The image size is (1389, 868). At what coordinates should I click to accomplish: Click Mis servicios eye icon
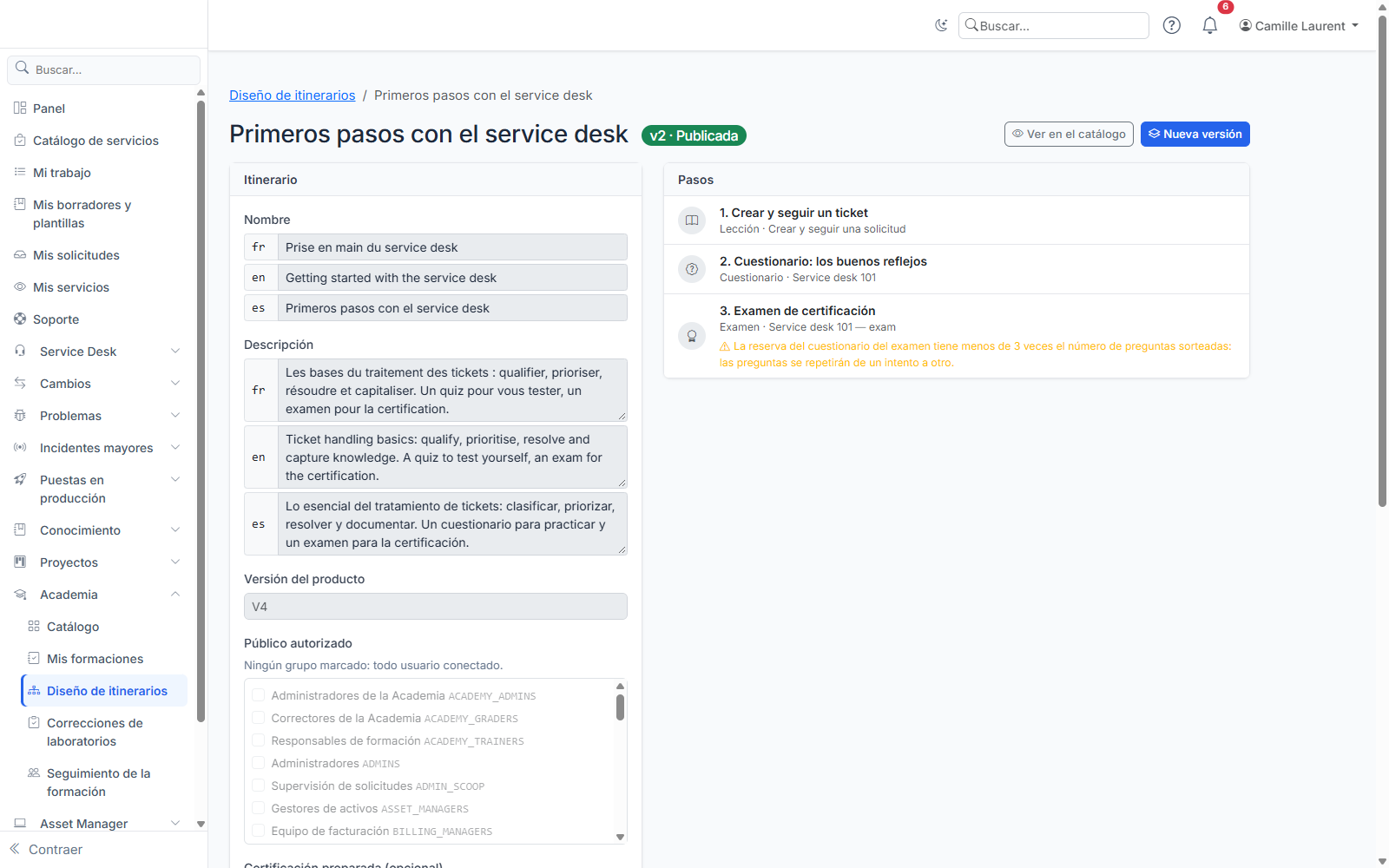[20, 286]
